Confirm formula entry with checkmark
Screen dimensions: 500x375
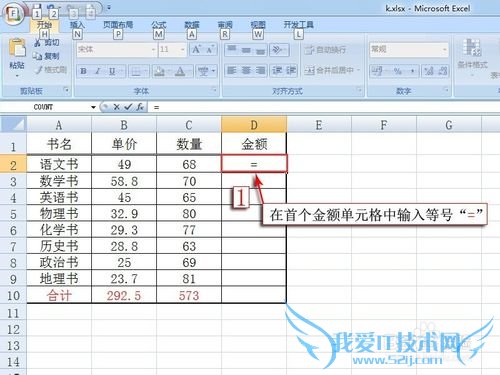128,107
